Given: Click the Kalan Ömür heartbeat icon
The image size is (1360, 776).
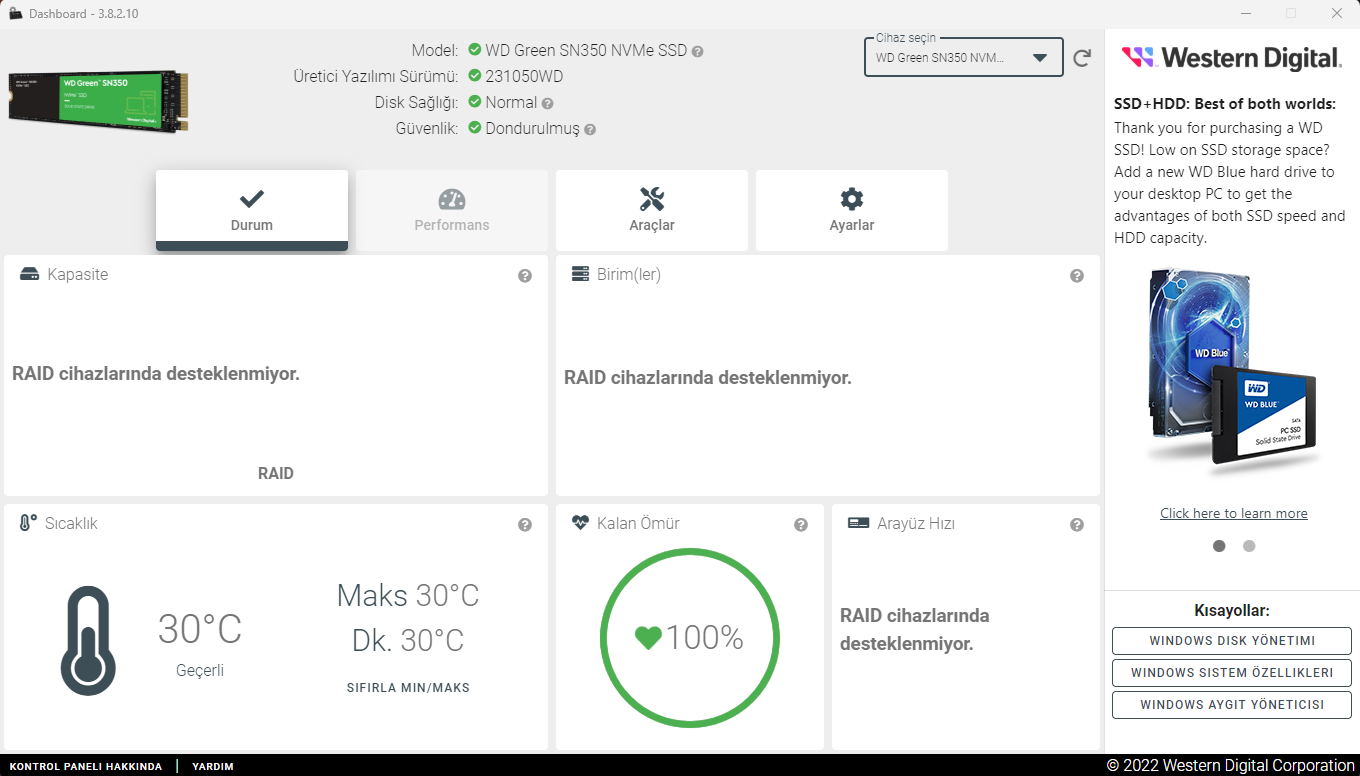Looking at the screenshot, I should [580, 523].
